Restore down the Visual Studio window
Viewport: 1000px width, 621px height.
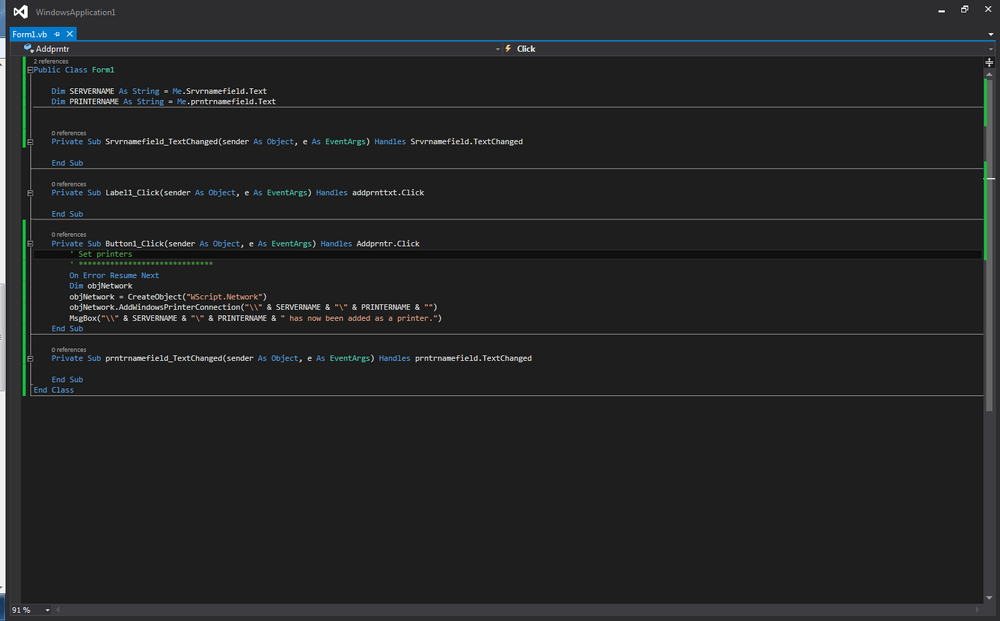965,10
